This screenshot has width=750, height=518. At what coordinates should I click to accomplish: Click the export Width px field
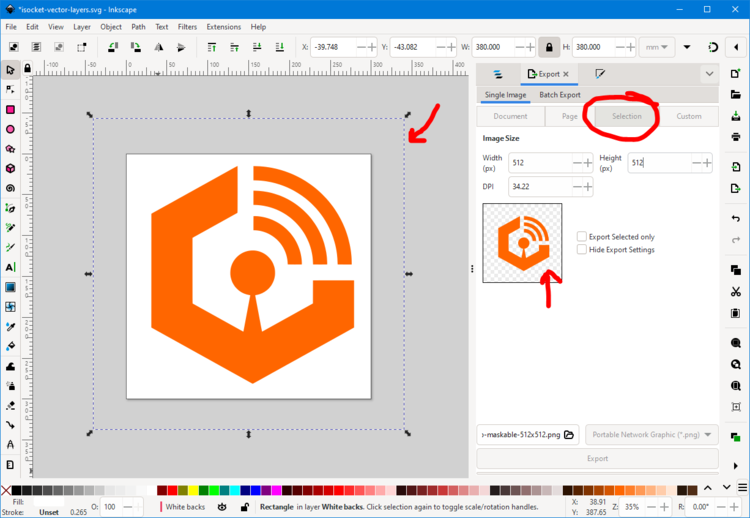(541, 163)
